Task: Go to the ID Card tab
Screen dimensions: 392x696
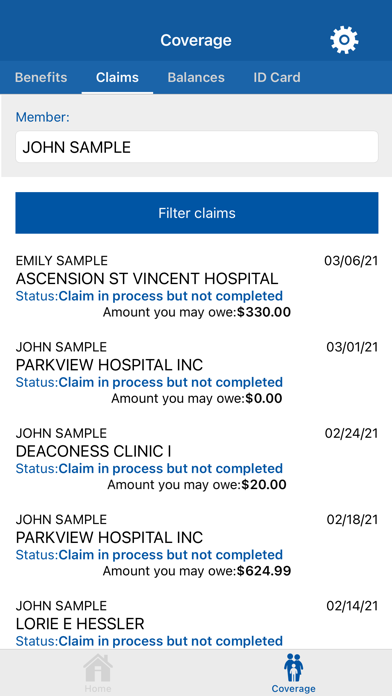Action: (277, 77)
